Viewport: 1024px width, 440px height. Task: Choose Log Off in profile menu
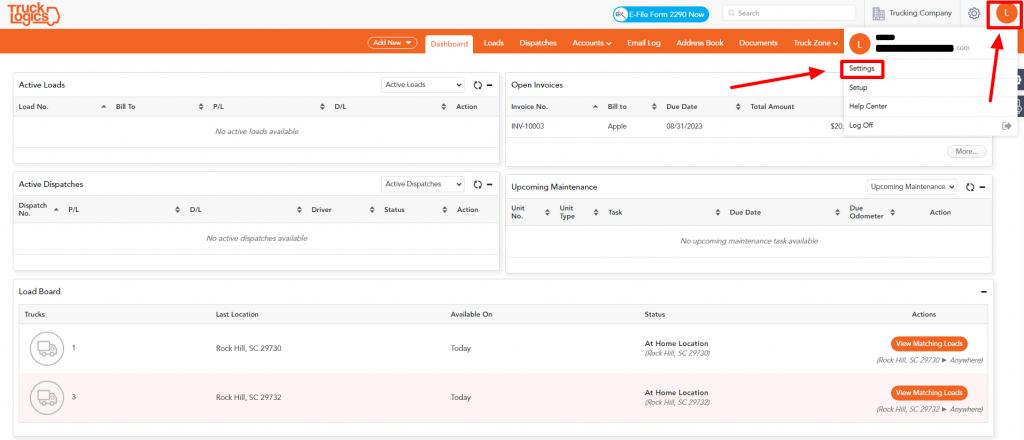click(x=861, y=125)
